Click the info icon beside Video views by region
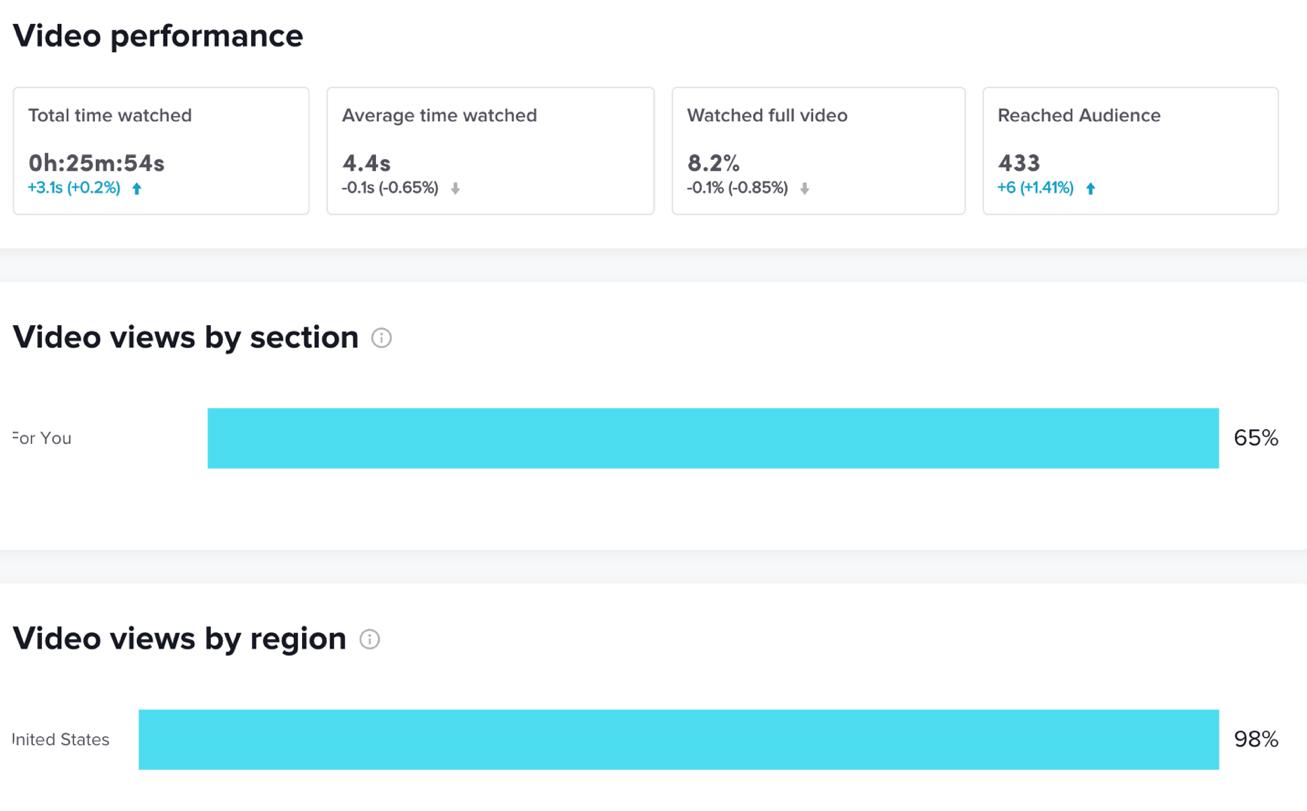 click(x=369, y=639)
